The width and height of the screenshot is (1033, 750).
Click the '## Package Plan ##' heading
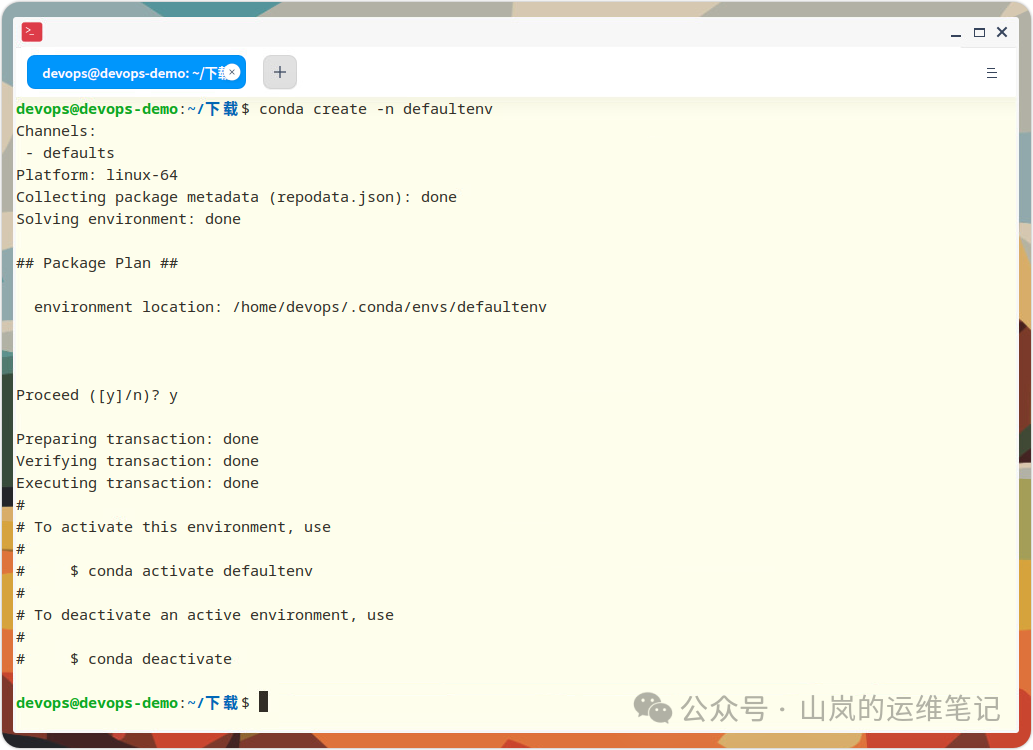tap(97, 264)
